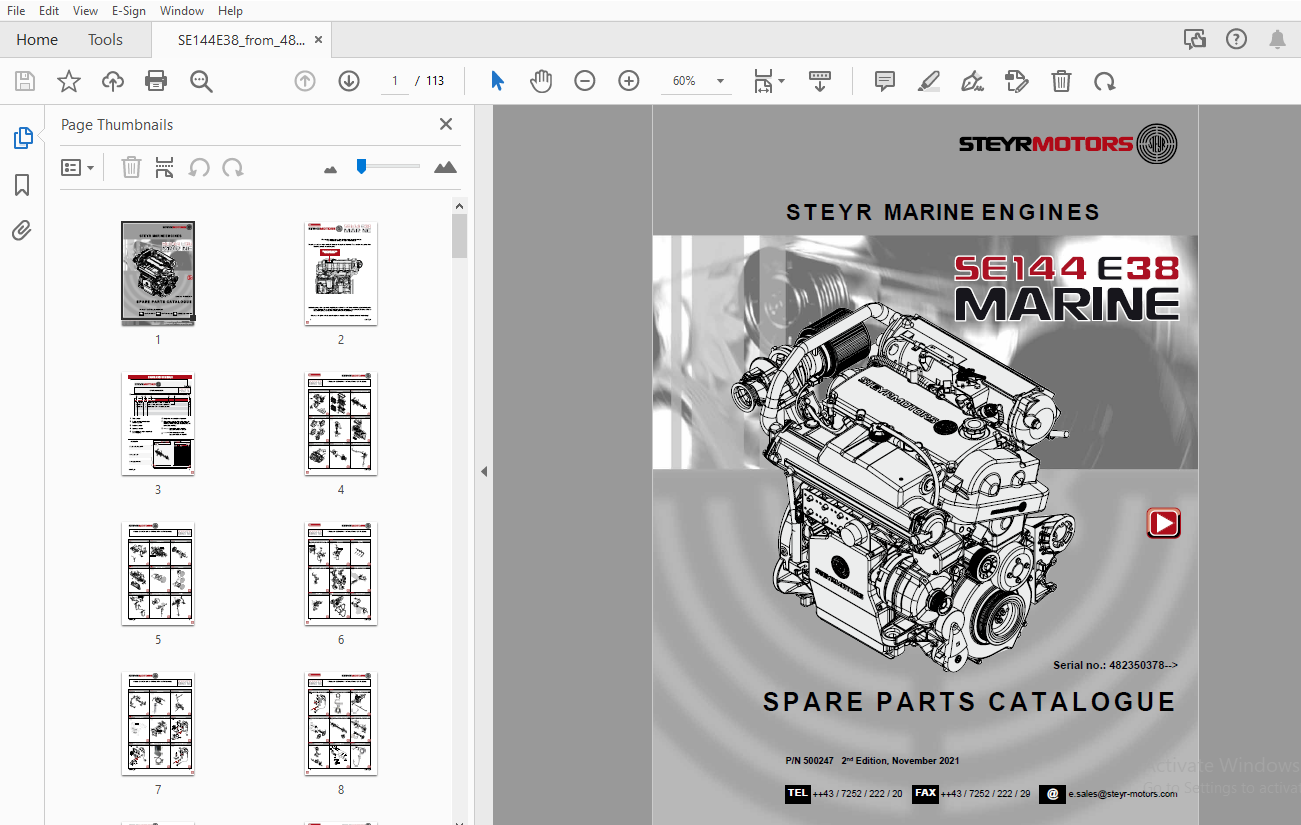Rotate thumbnails clockwise
This screenshot has height=825, width=1301.
point(233,167)
